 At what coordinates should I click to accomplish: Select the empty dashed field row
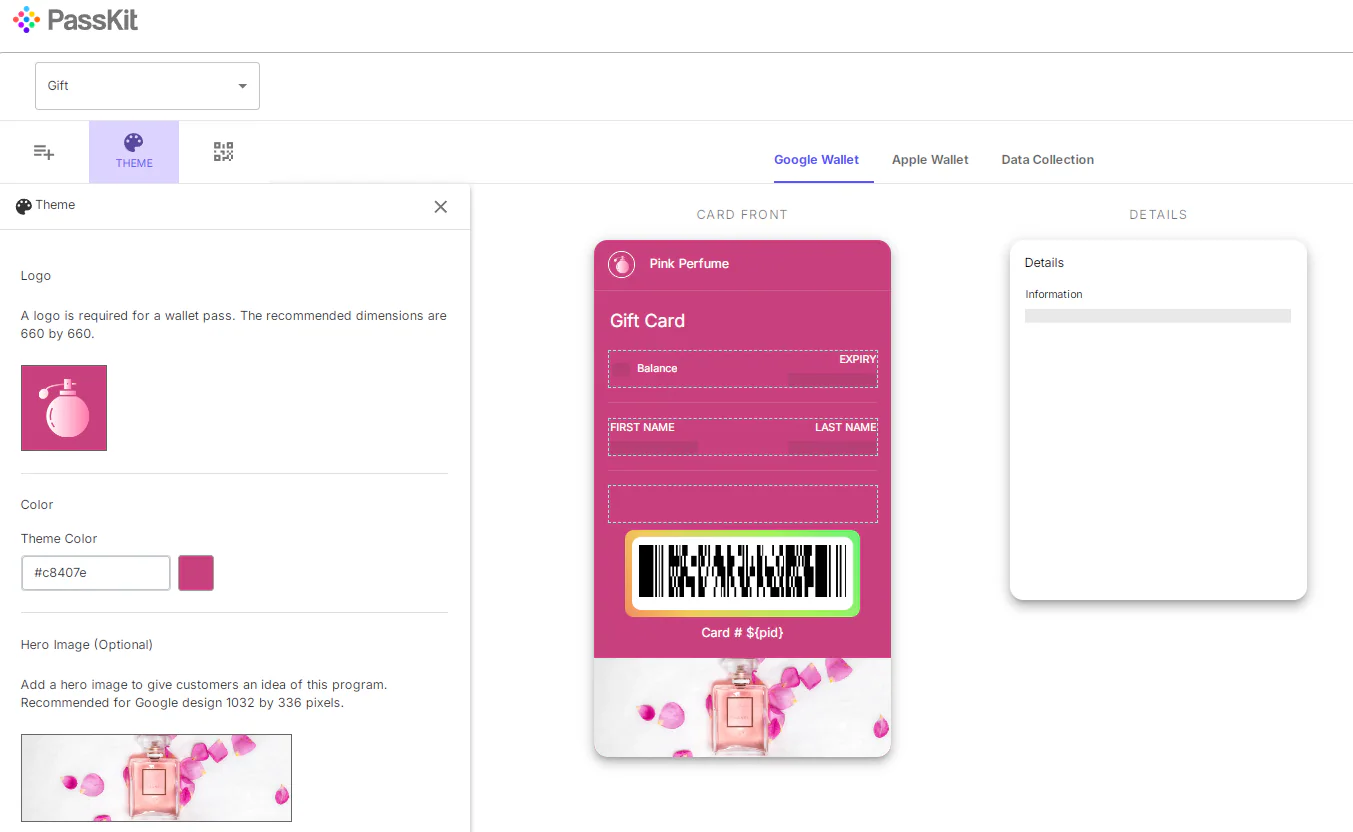(x=743, y=504)
